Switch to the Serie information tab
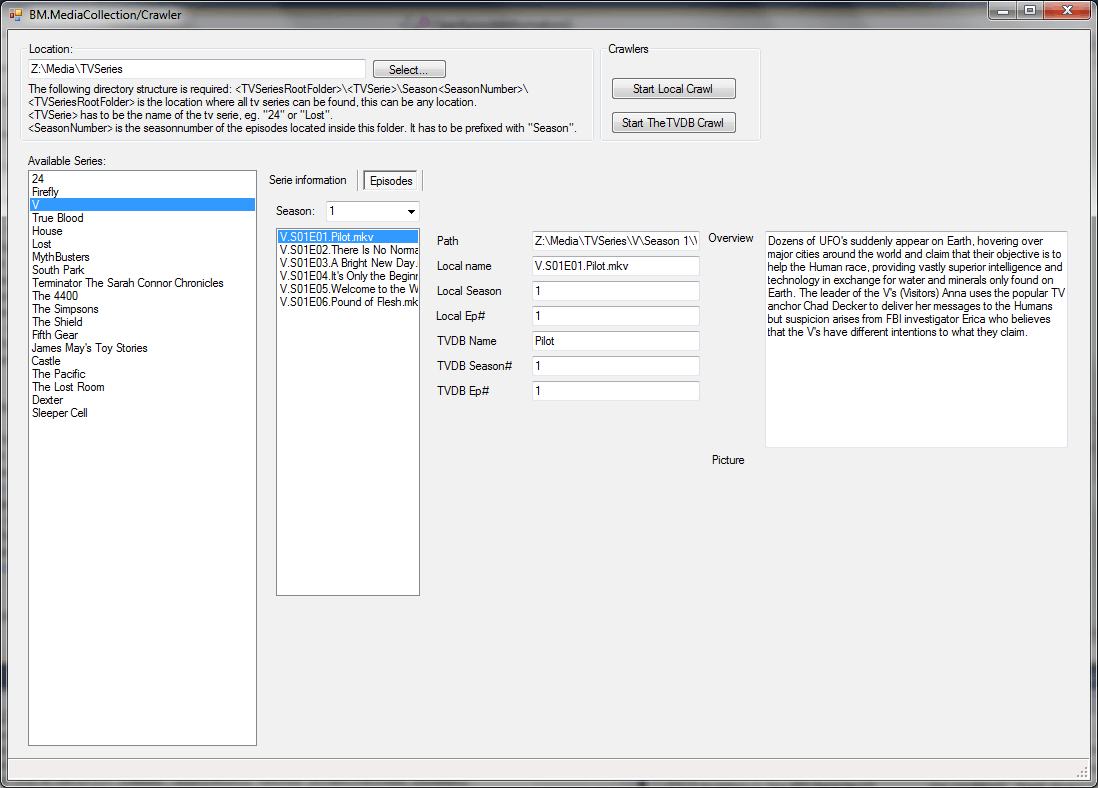This screenshot has width=1098, height=788. tap(307, 180)
